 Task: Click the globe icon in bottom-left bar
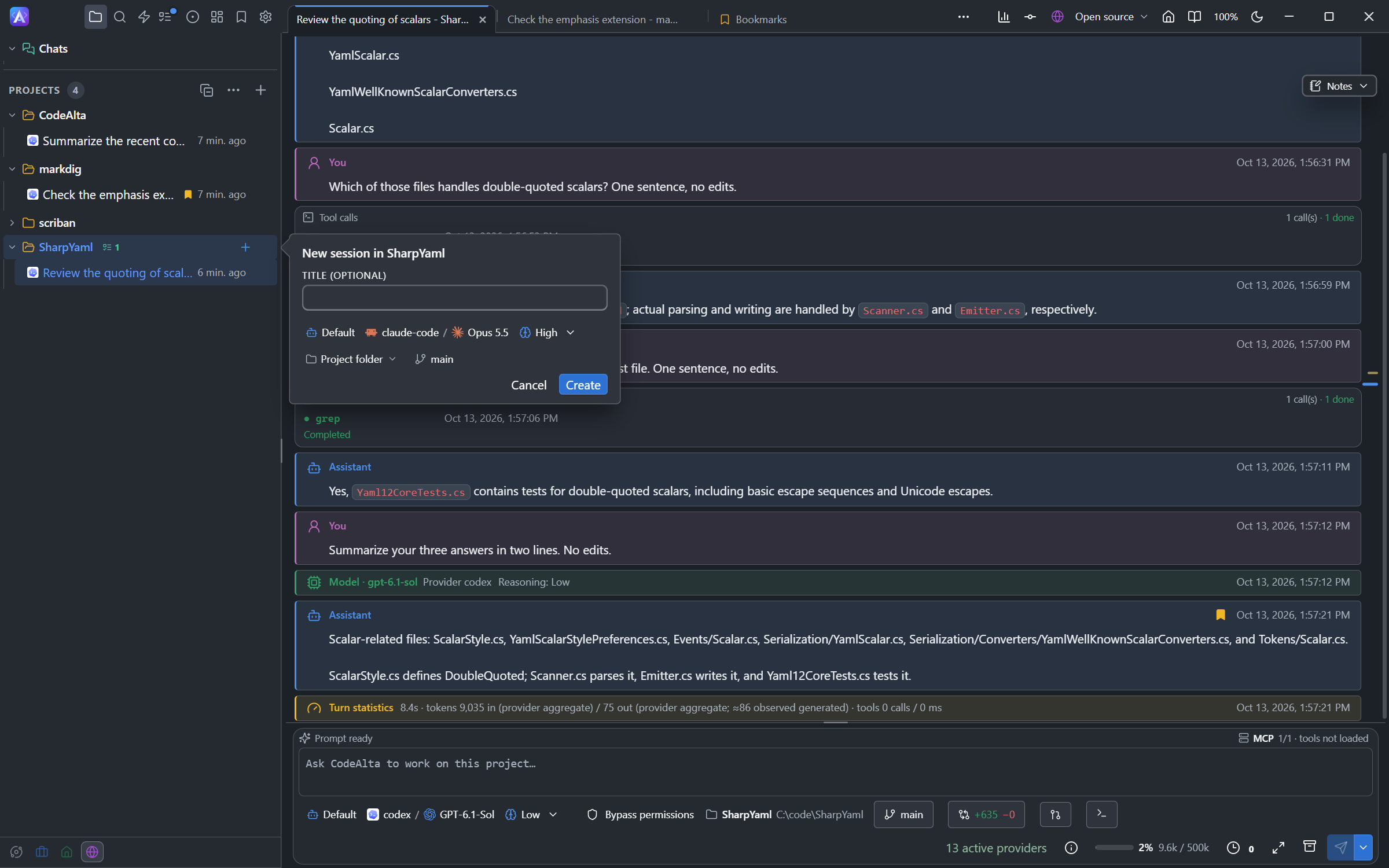[92, 852]
